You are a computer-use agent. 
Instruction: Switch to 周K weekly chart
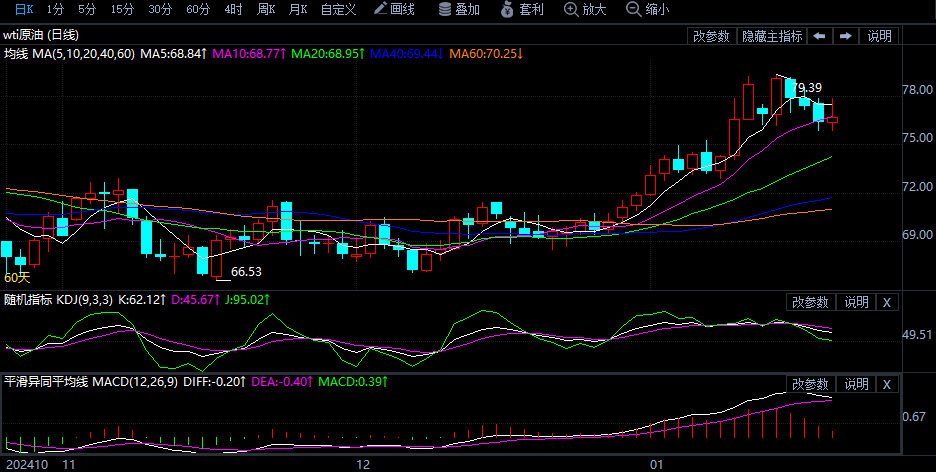pos(265,9)
